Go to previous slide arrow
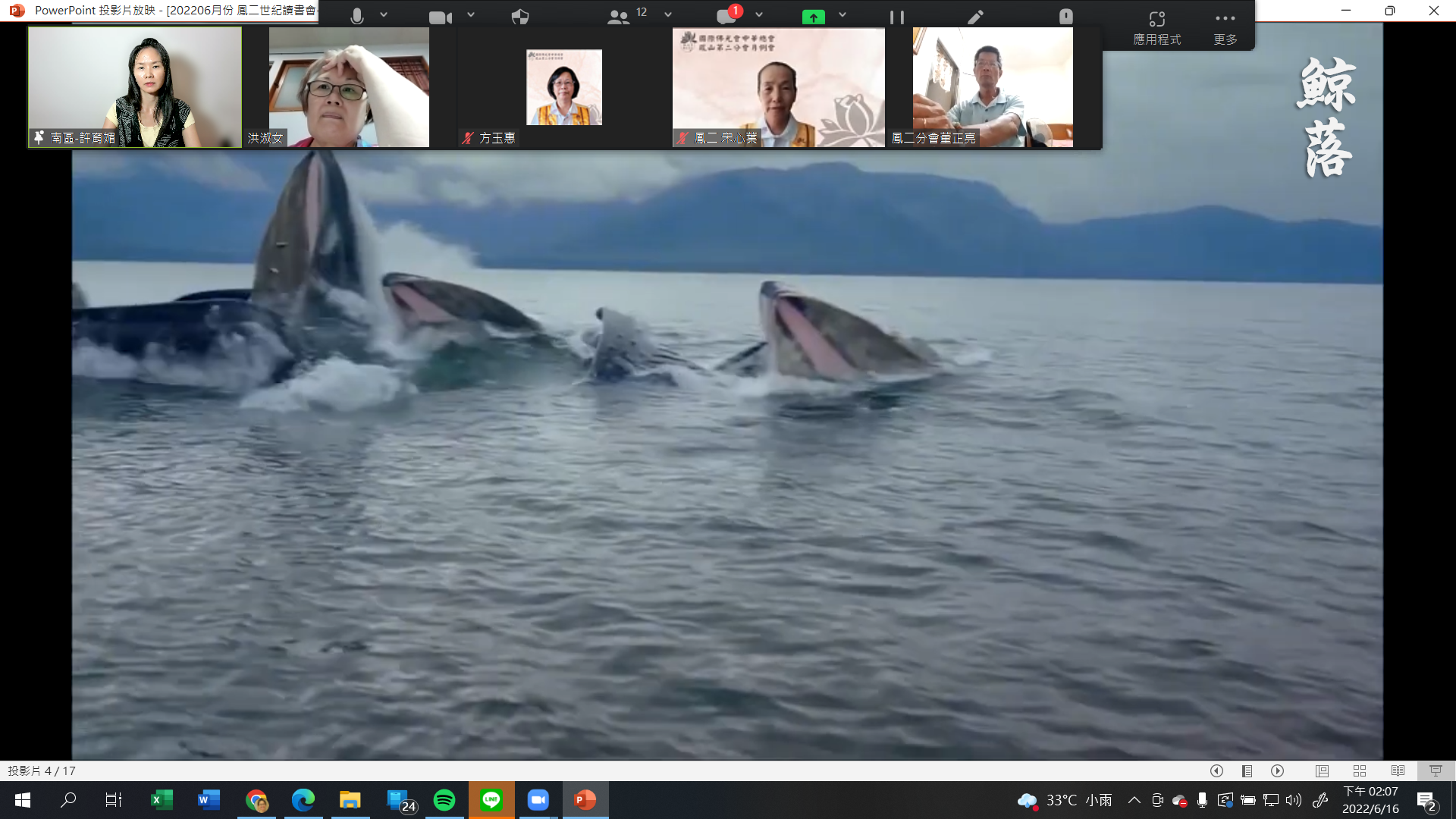1456x819 pixels. pyautogui.click(x=1216, y=770)
